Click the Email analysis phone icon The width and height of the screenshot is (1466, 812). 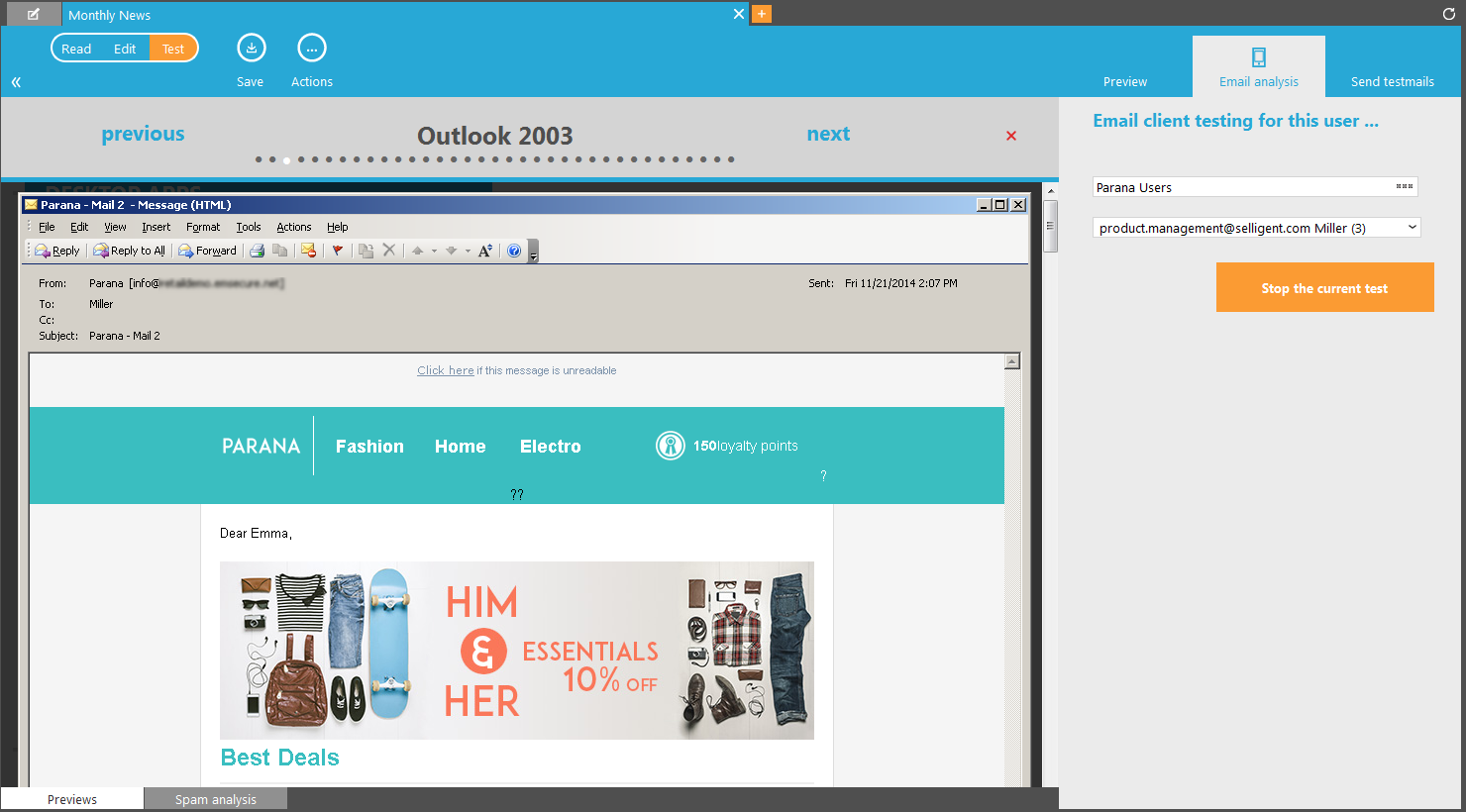(x=1258, y=57)
